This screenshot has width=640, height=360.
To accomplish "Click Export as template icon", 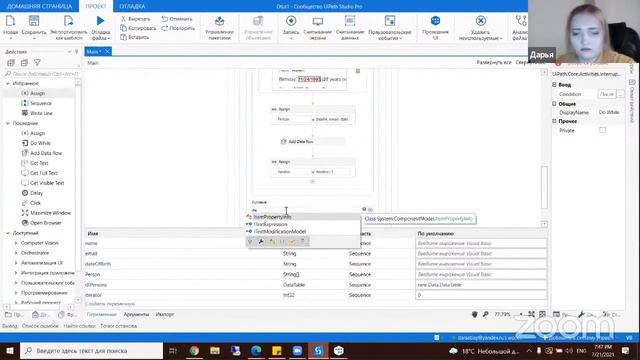I will 69,21.
